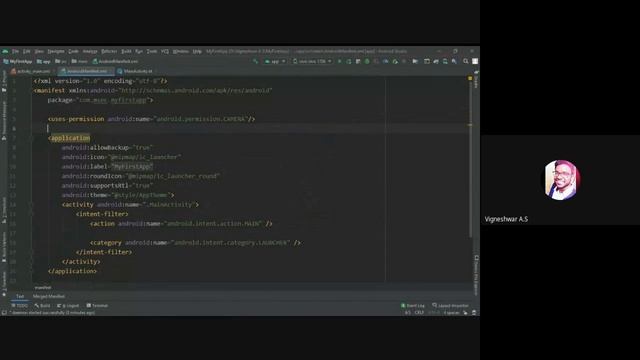Click the Stop toolbar icon
The height and width of the screenshot is (360, 640).
pos(404,61)
